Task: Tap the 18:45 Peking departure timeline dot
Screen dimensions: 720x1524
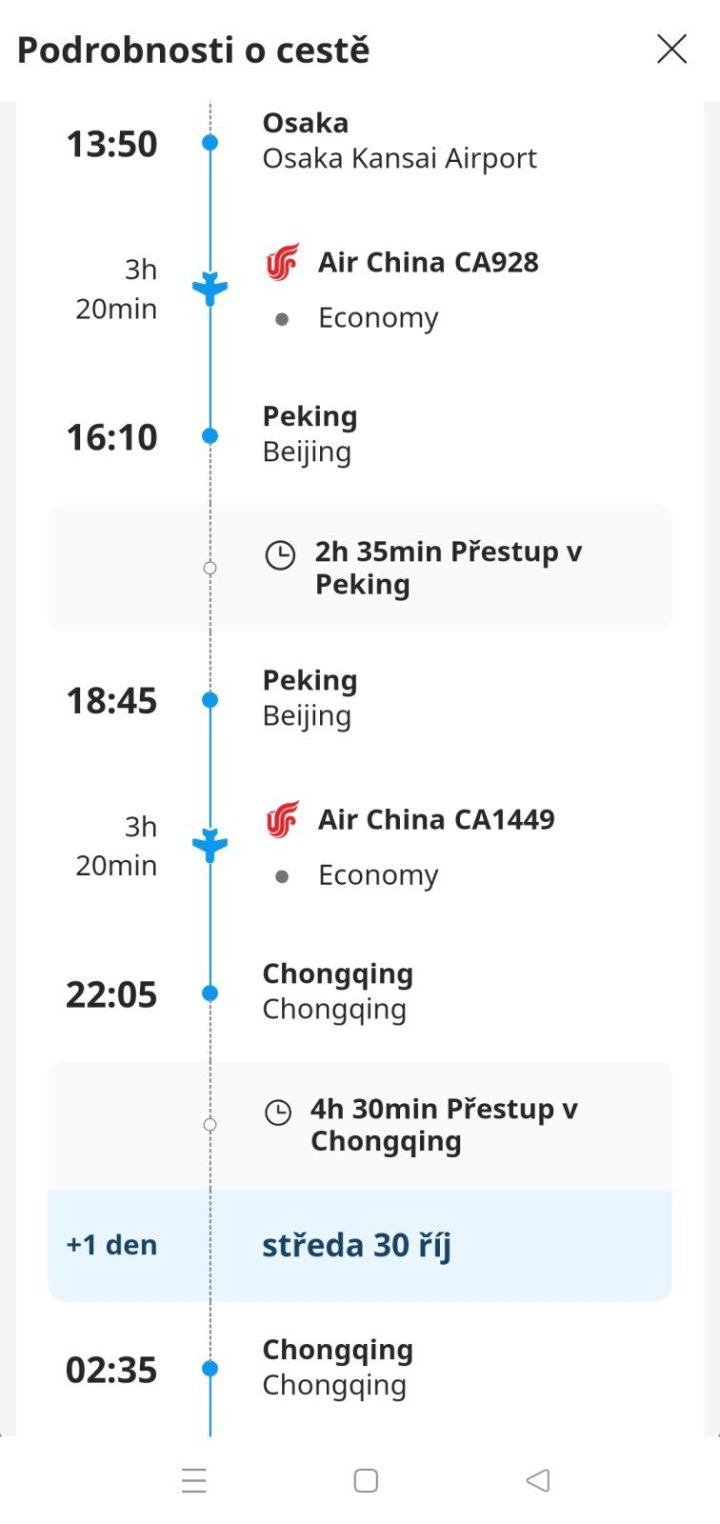Action: point(210,700)
